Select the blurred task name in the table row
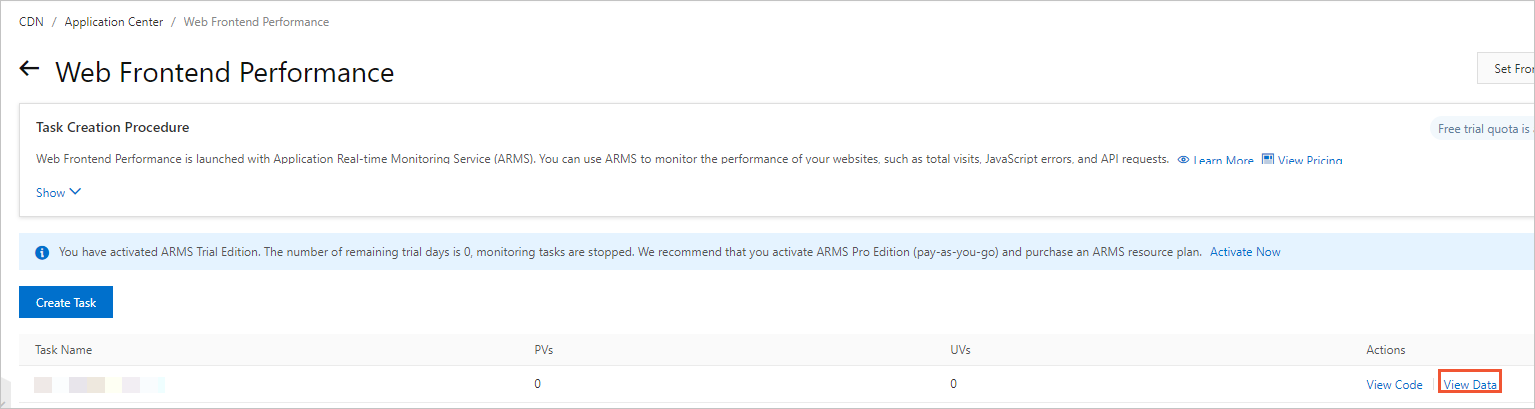 (100, 385)
